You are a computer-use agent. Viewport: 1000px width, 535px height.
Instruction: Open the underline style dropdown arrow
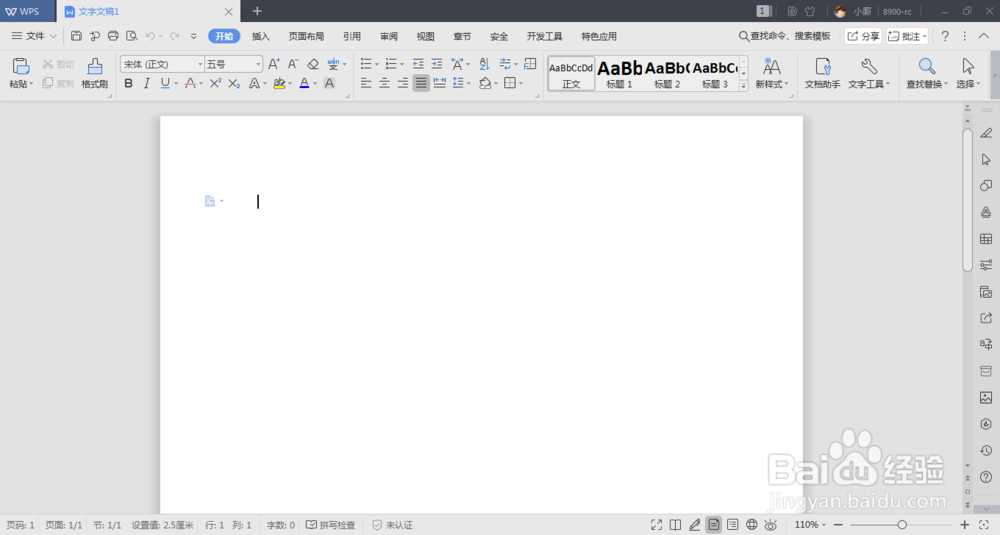pyautogui.click(x=176, y=84)
